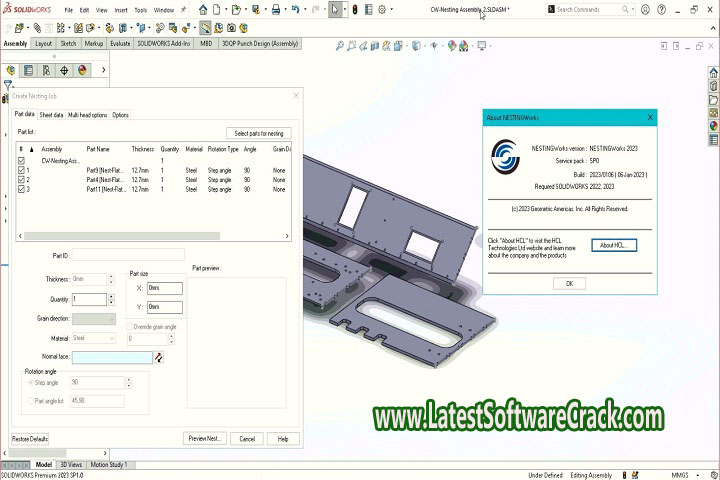
Task: Click the Login user profile icon
Action: 645,9
